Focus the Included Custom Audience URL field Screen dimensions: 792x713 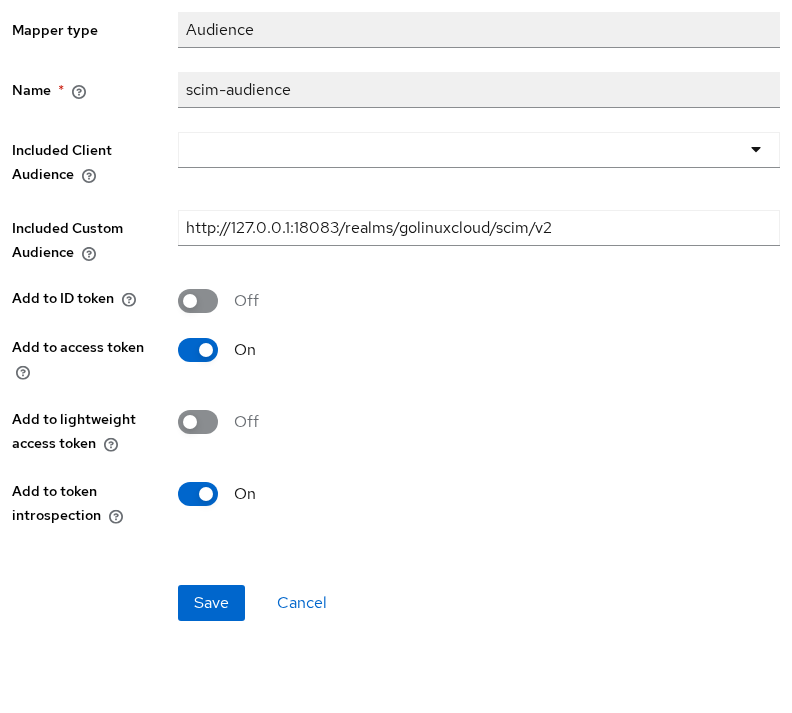pyautogui.click(x=479, y=228)
